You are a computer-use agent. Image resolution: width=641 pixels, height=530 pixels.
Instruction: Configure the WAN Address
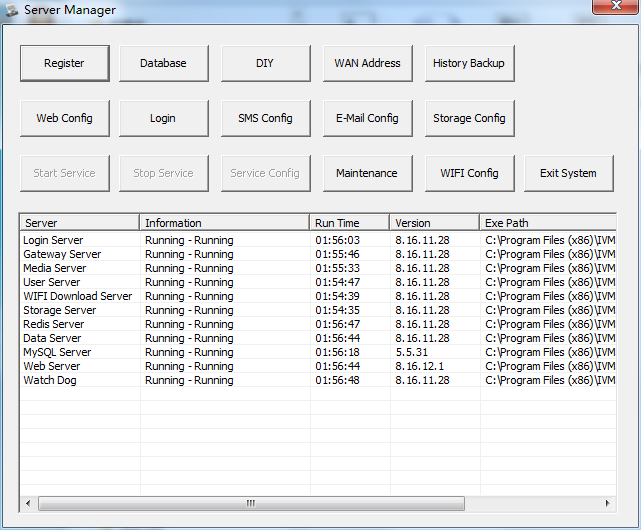click(367, 63)
